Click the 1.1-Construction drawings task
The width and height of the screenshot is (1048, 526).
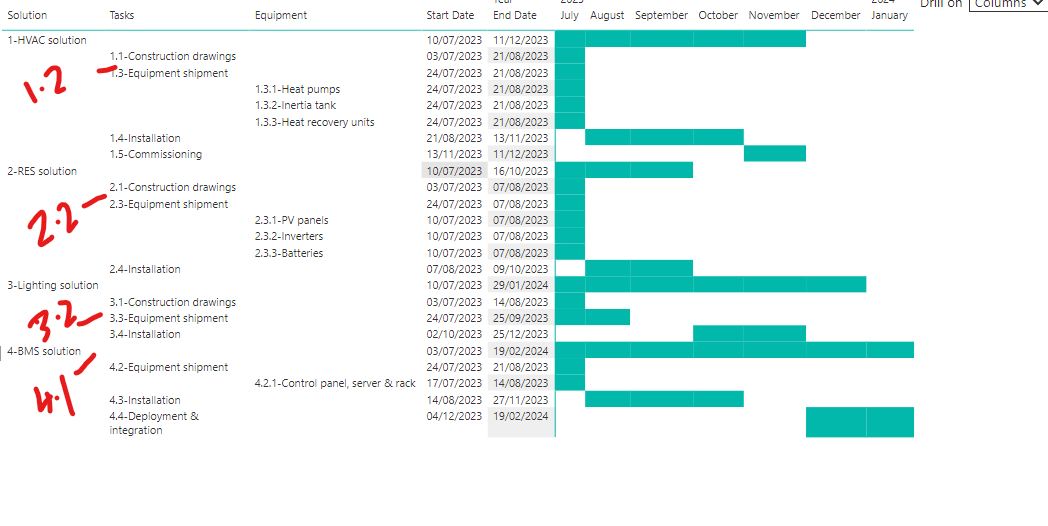[x=172, y=56]
